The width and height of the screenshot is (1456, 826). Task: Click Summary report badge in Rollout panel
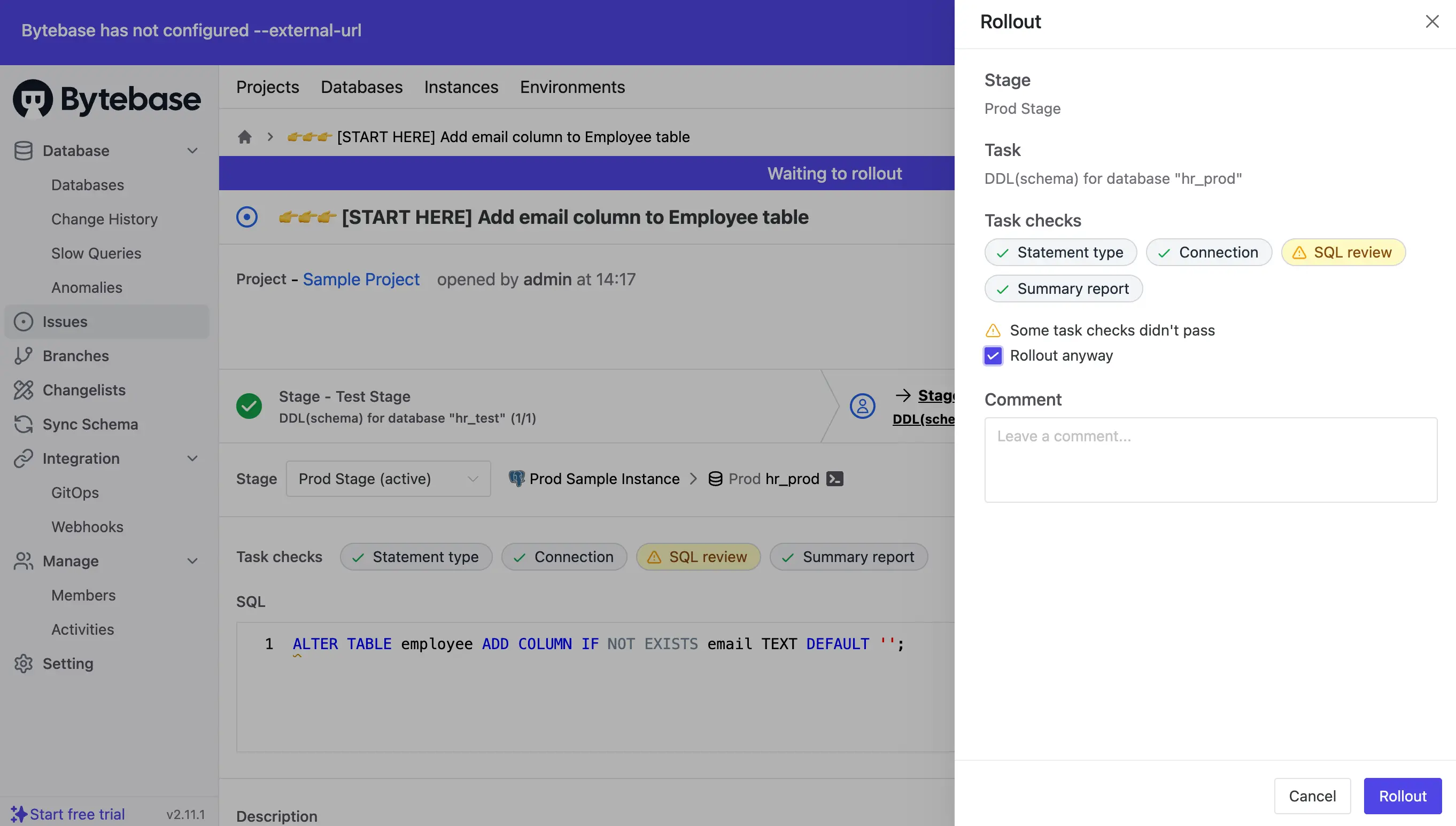coord(1063,289)
